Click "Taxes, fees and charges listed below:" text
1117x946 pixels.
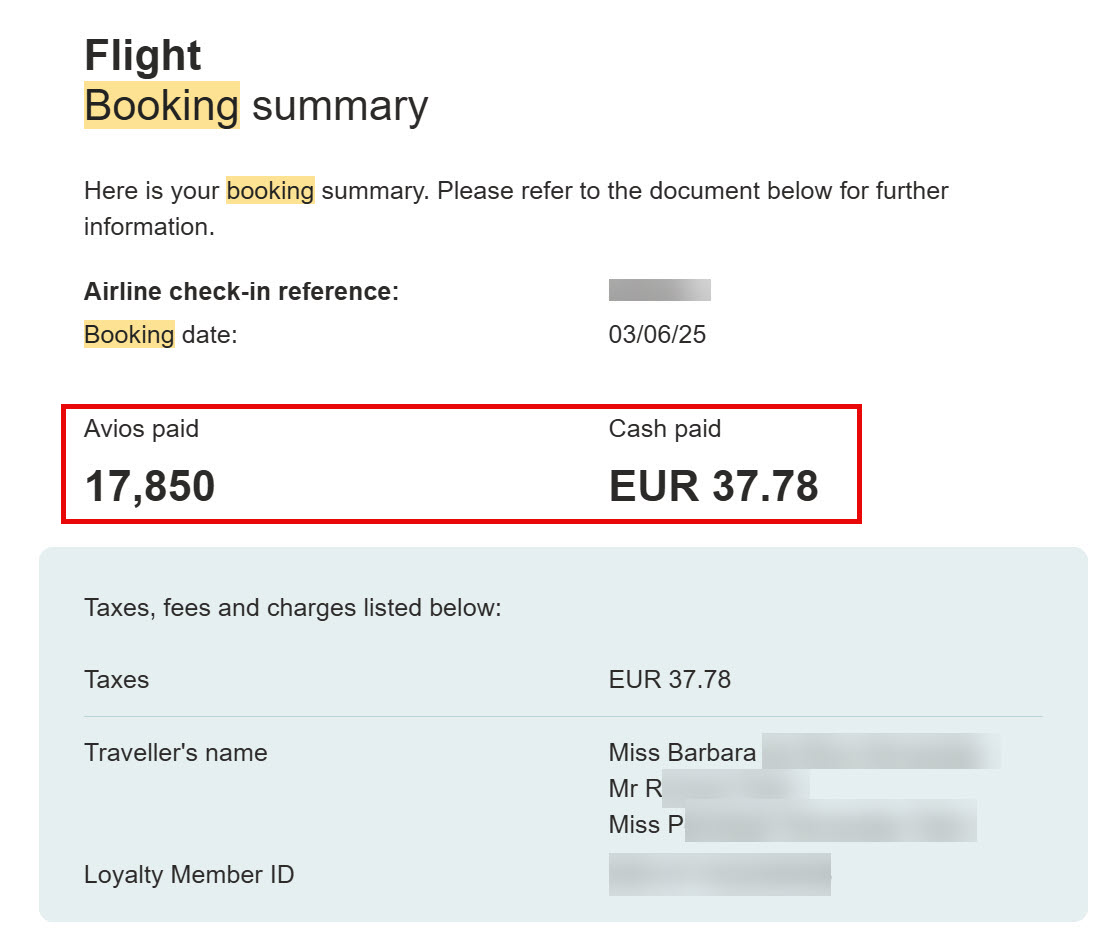[x=292, y=608]
